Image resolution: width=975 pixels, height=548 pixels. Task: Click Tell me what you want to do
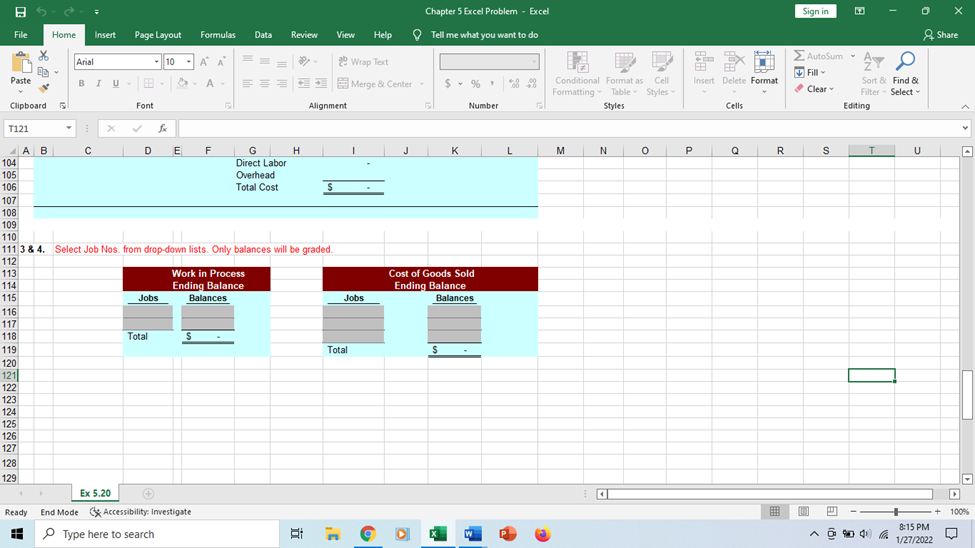coord(484,35)
